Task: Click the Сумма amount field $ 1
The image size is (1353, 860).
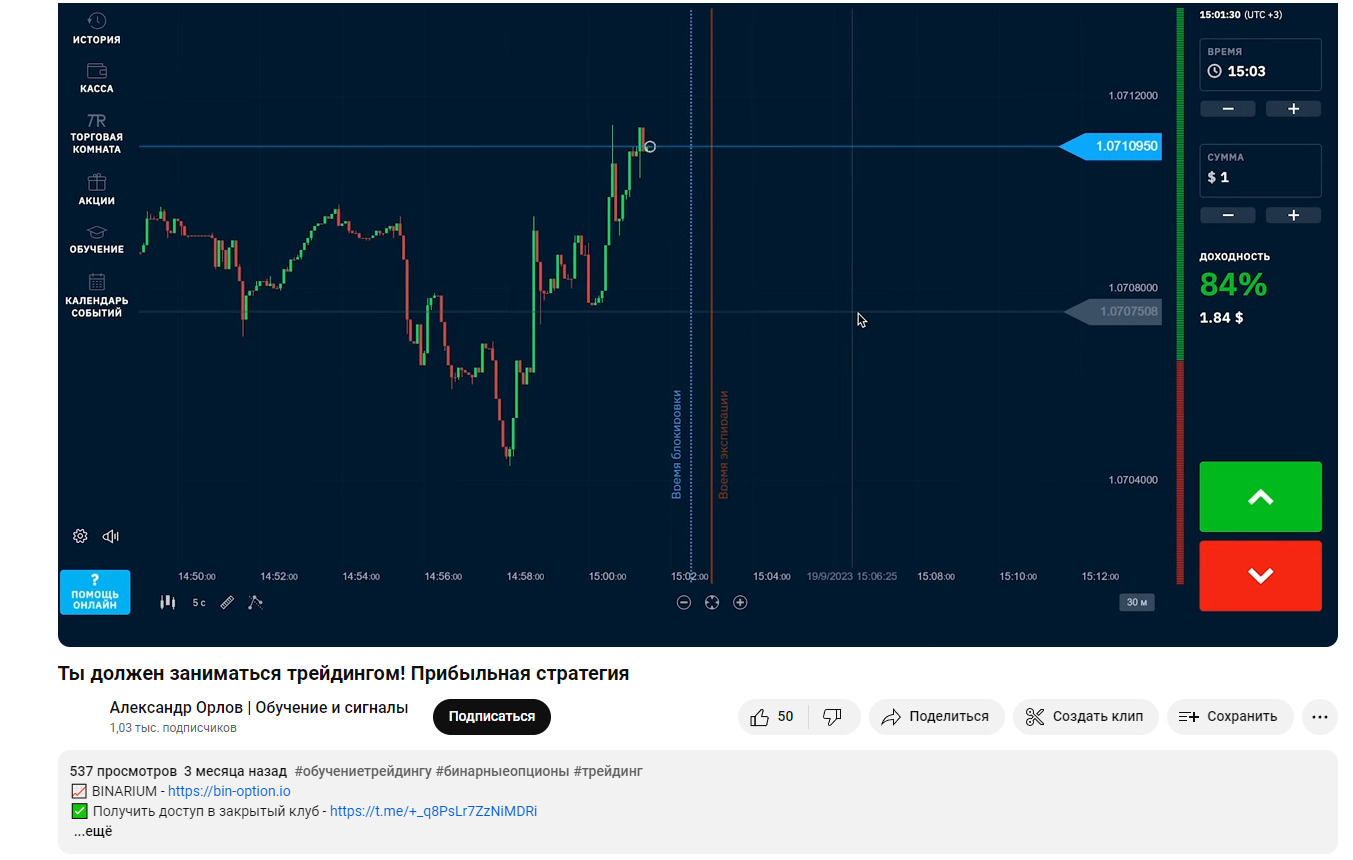Action: pos(1260,171)
